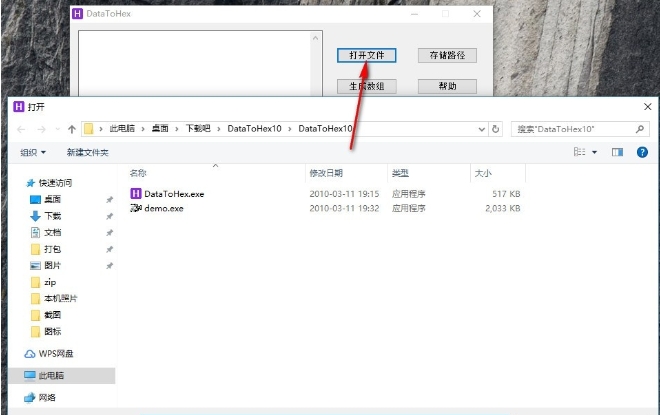Click the WPS网盘 cloud icon
Image resolution: width=660 pixels, height=415 pixels.
point(29,354)
